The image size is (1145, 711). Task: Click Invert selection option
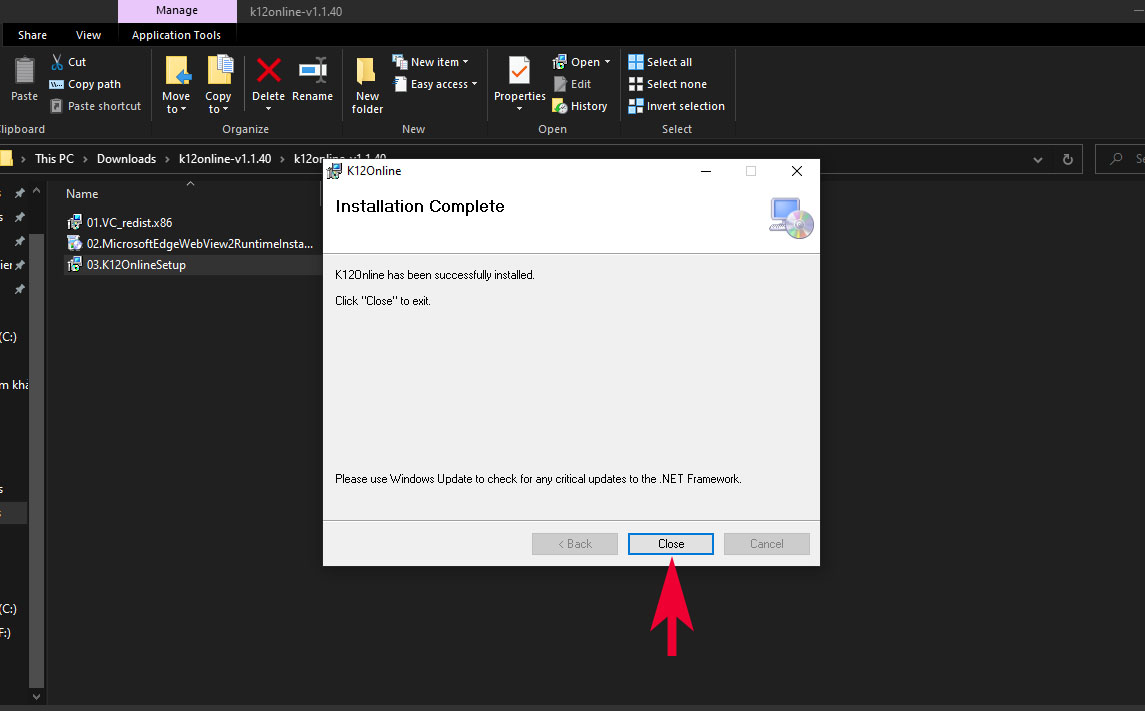(676, 106)
